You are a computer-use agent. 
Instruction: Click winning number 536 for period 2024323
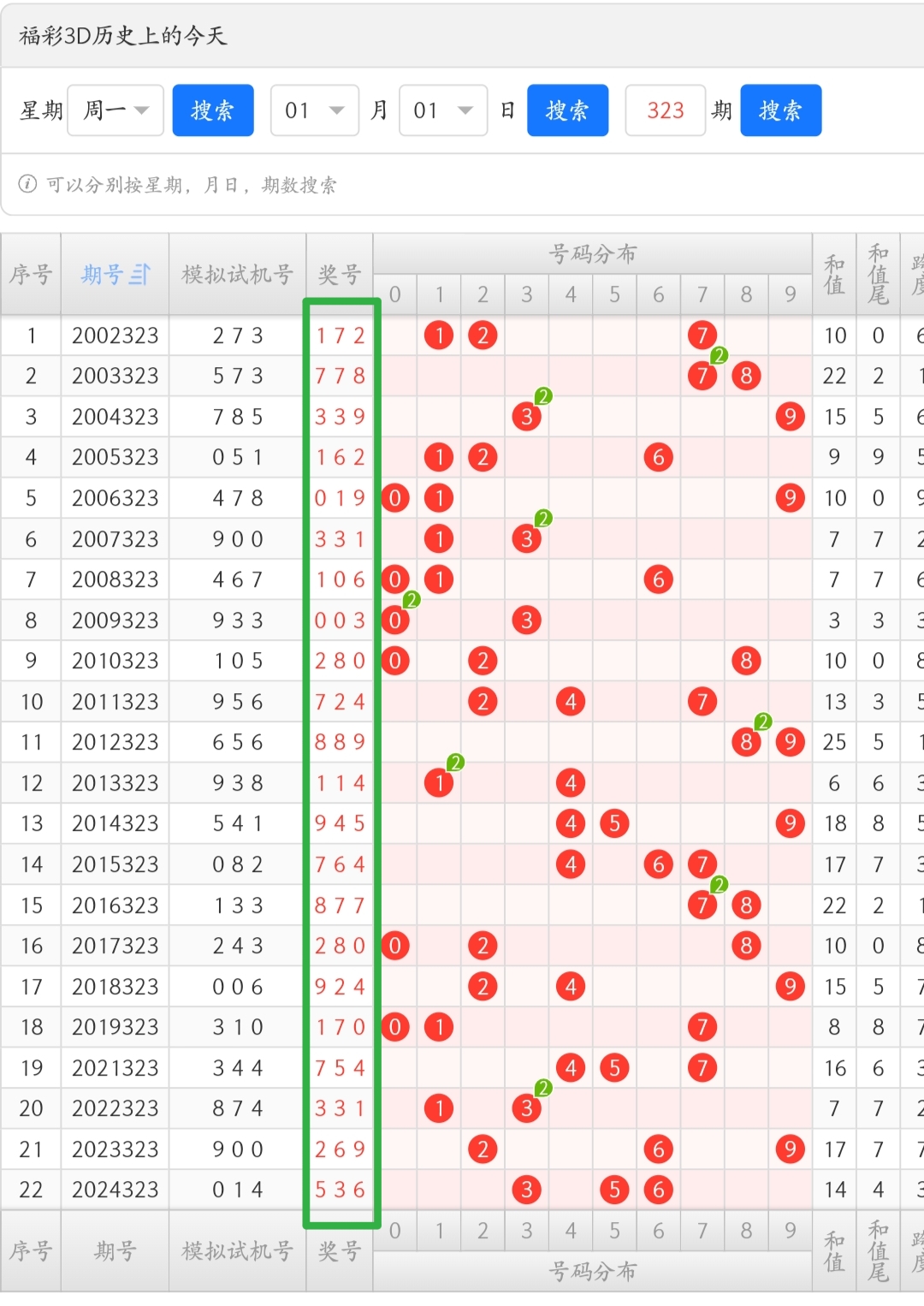tap(340, 1190)
